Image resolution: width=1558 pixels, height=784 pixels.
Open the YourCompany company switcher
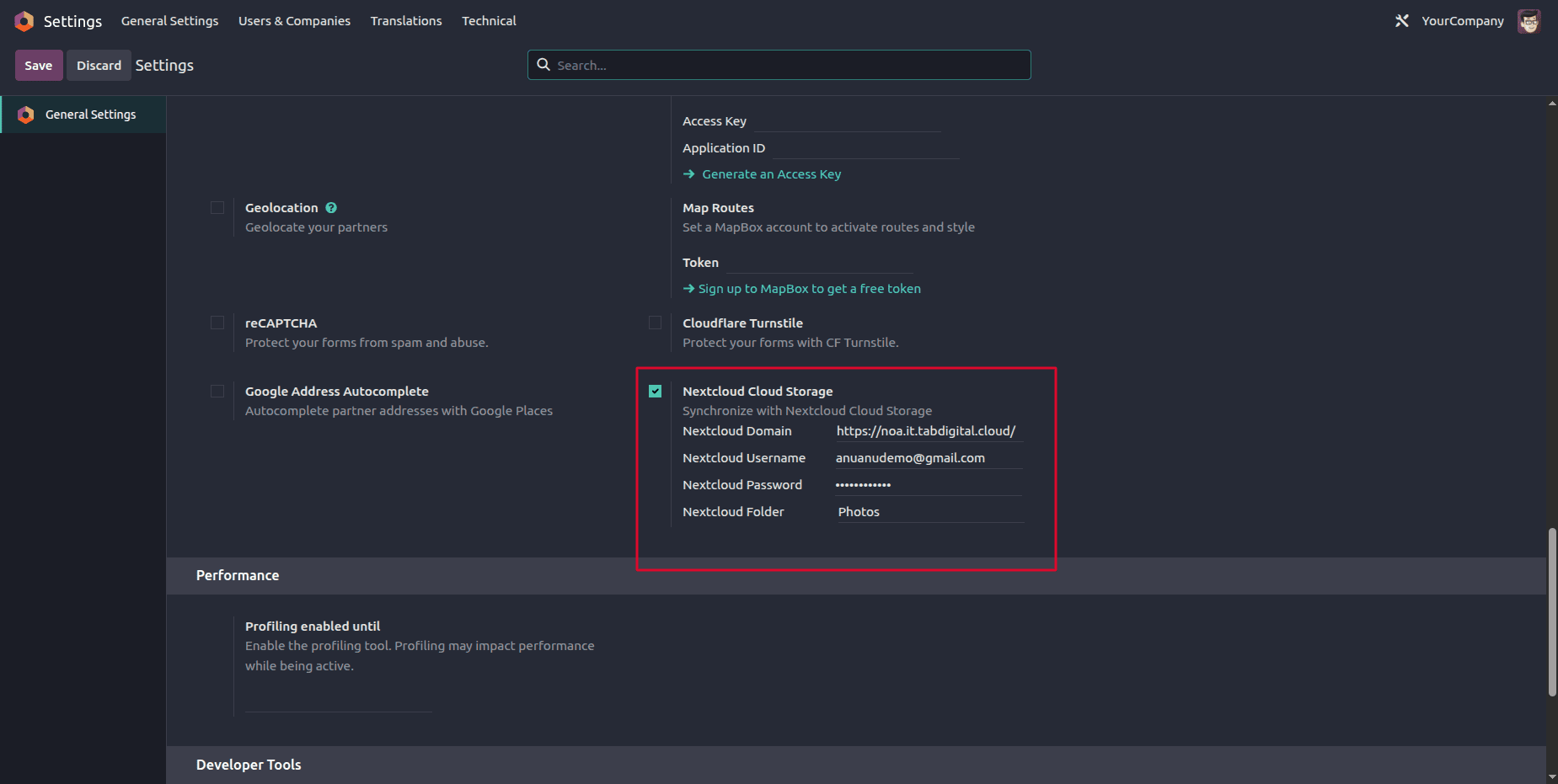(1462, 21)
